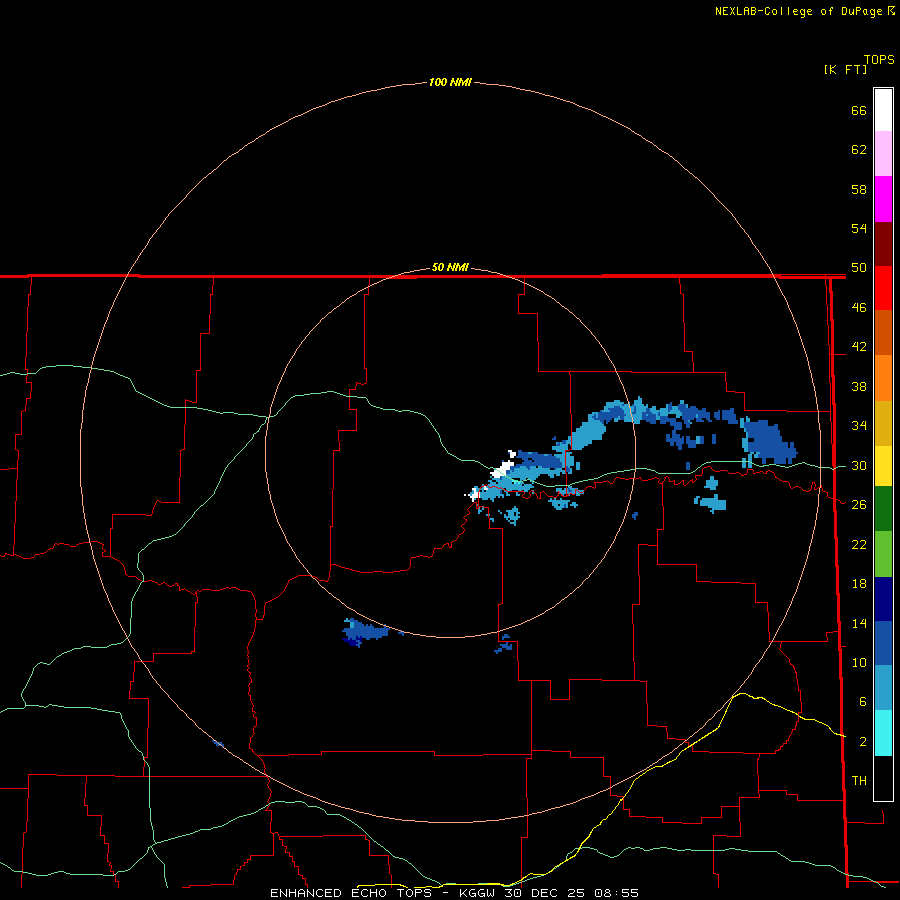Click the legend value "26"
This screenshot has width=900, height=900.
tap(859, 505)
